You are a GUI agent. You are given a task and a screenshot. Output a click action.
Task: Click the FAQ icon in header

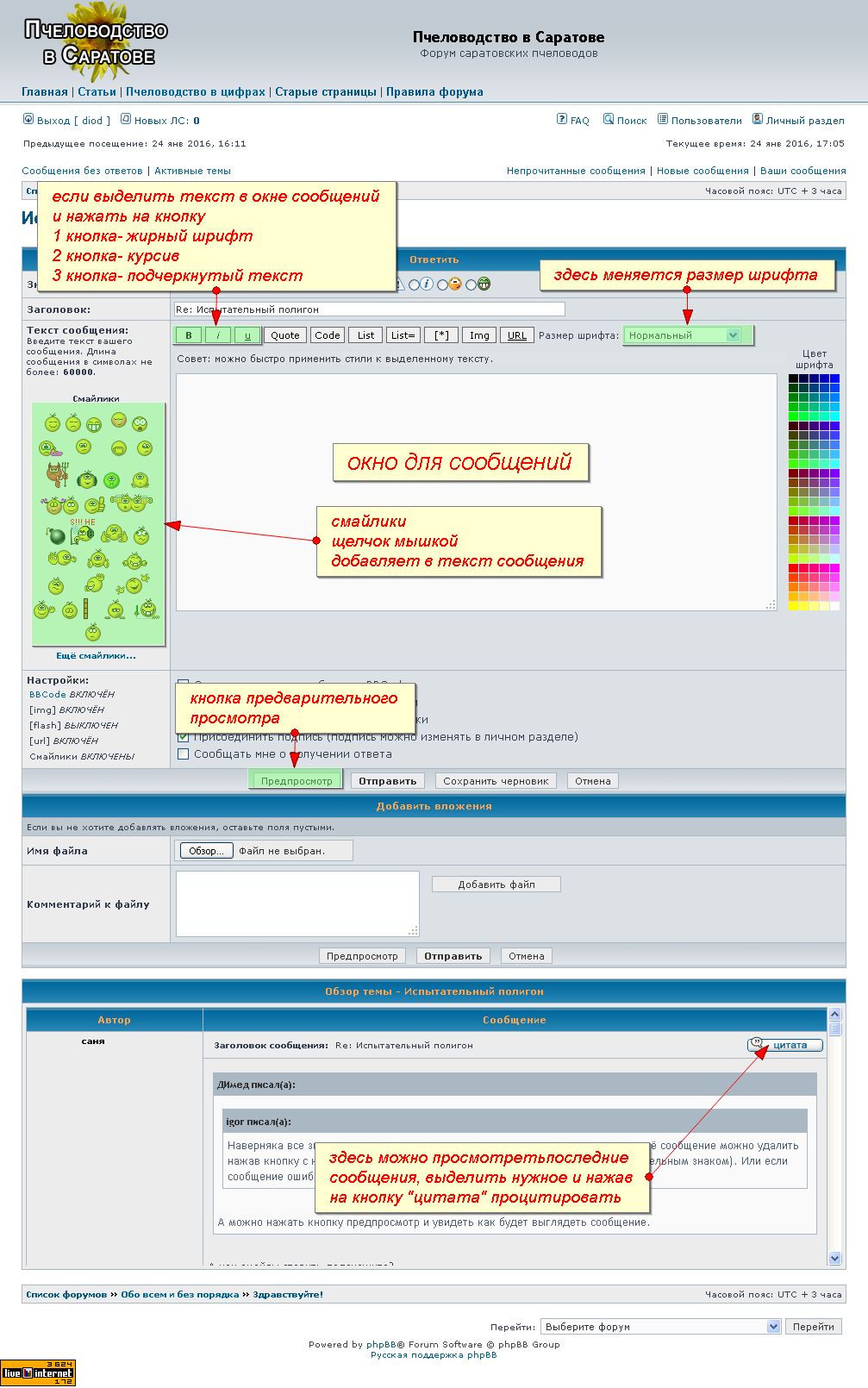click(562, 120)
